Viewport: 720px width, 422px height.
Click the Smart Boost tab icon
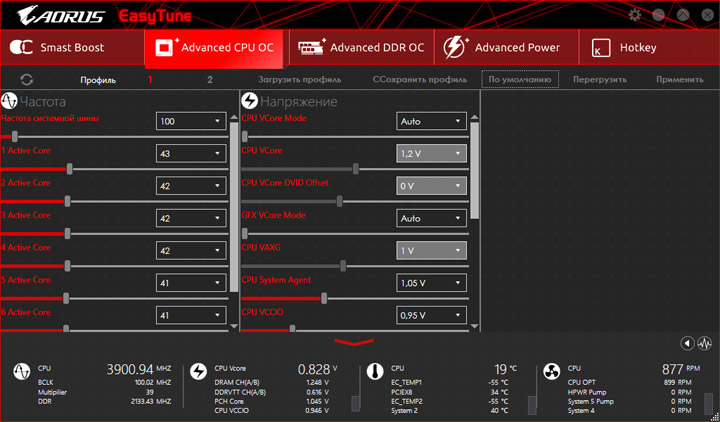tap(21, 47)
